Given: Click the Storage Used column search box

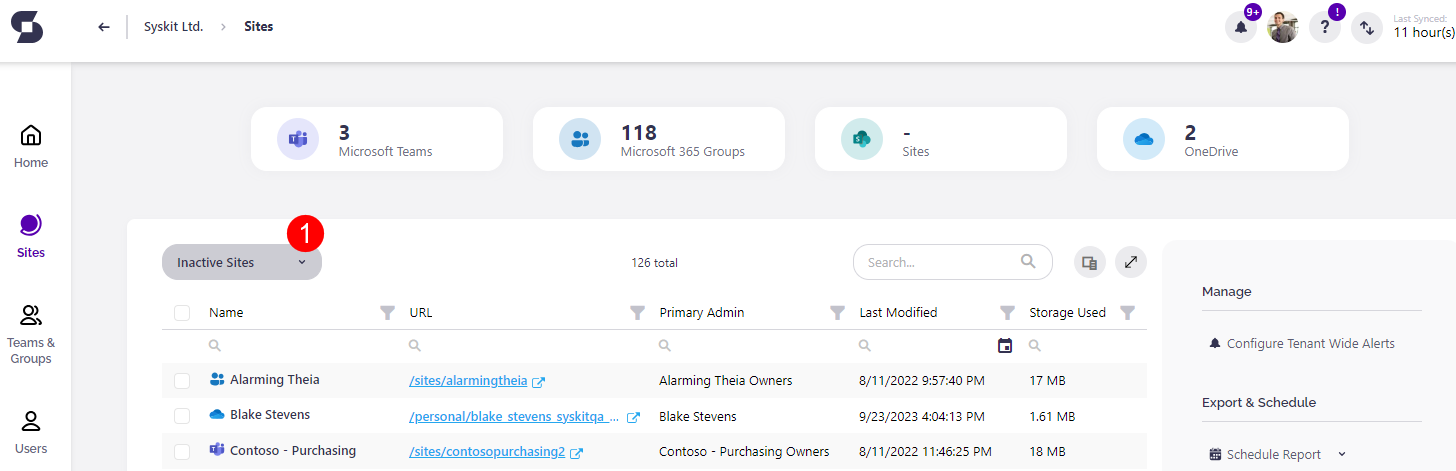Looking at the screenshot, I should click(1085, 345).
